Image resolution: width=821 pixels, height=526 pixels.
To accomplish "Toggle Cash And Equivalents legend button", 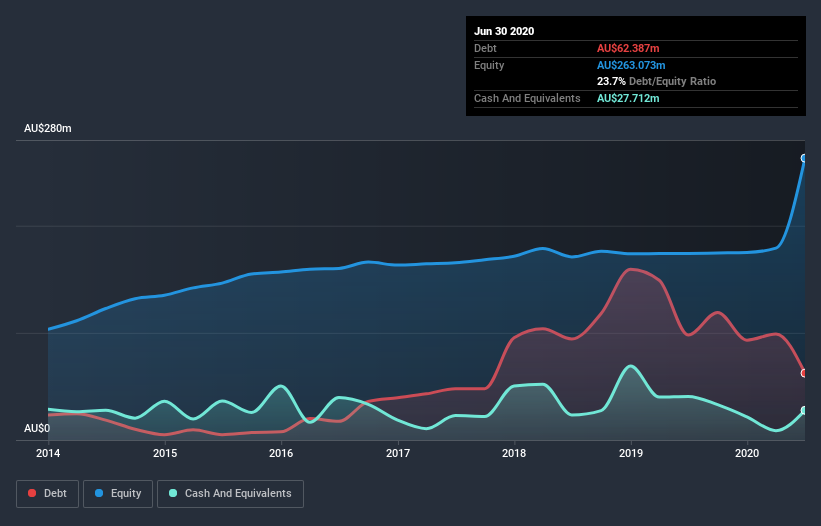I will tap(230, 494).
